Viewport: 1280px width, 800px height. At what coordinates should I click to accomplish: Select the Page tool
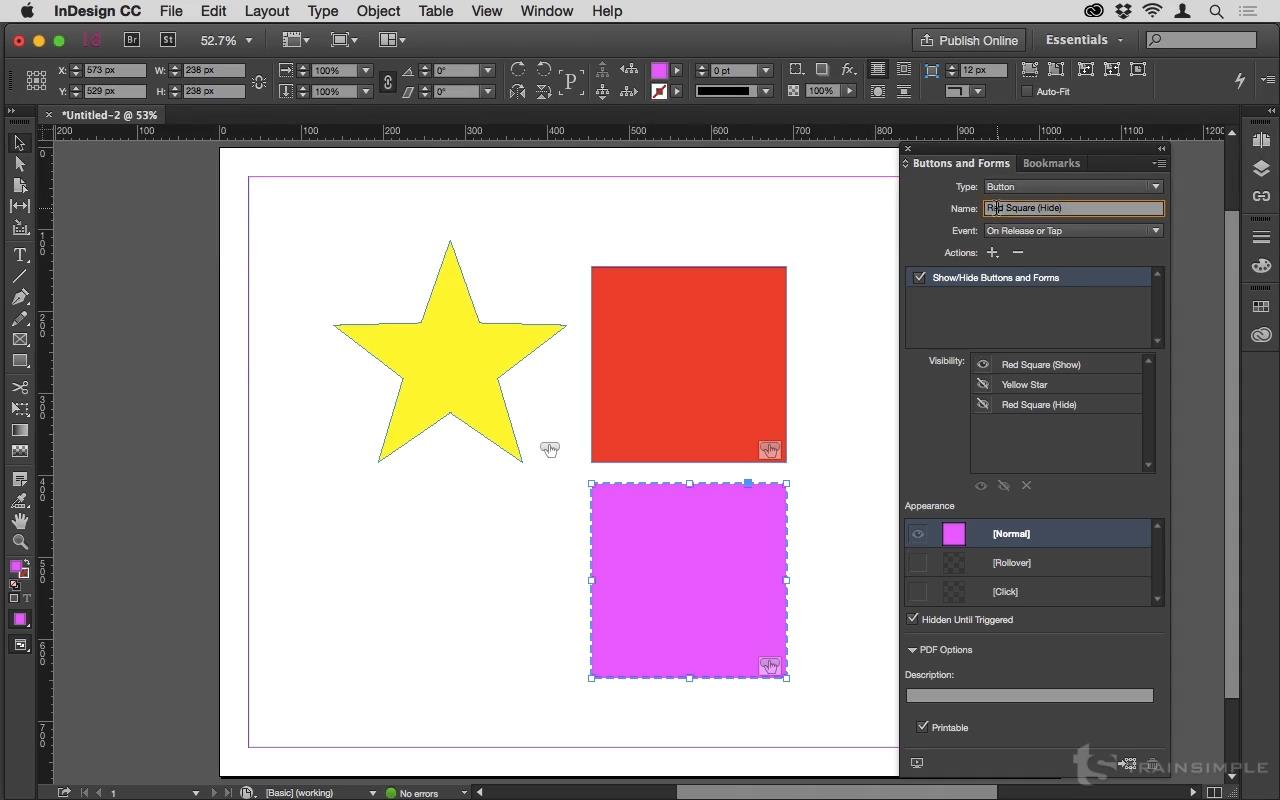tap(19, 185)
